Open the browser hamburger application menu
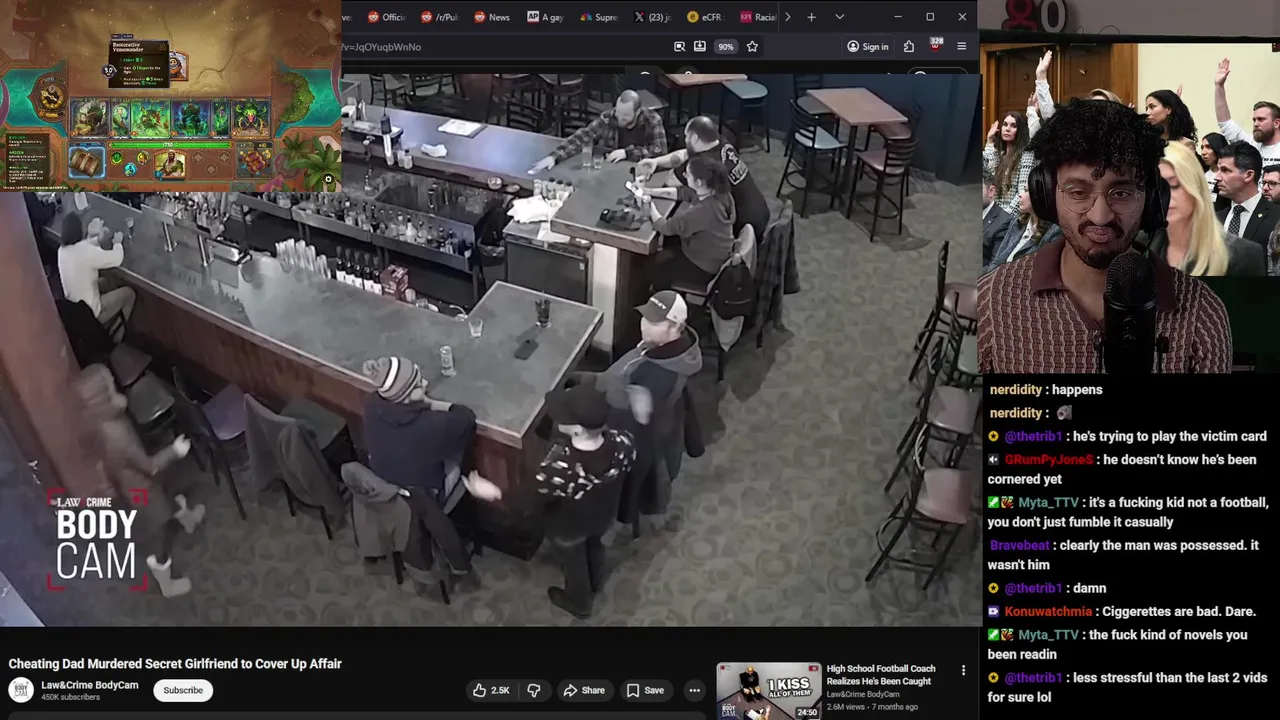Image resolution: width=1280 pixels, height=720 pixels. 962,46
